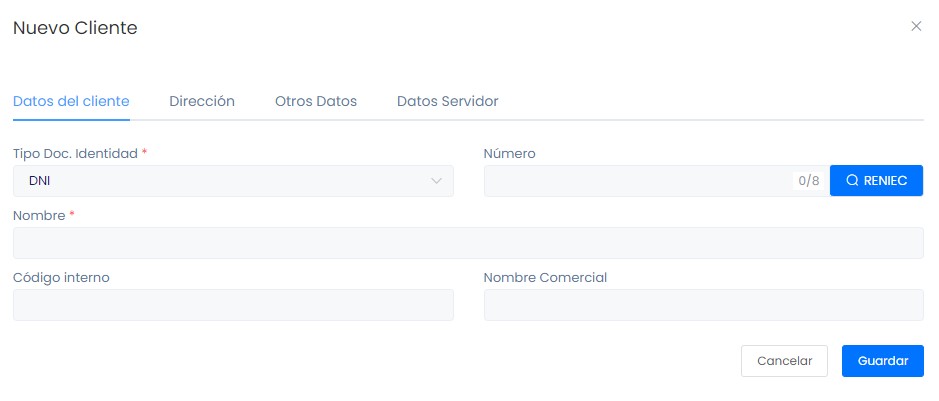Click the Código interno label text
The width and height of the screenshot is (939, 401).
point(61,278)
